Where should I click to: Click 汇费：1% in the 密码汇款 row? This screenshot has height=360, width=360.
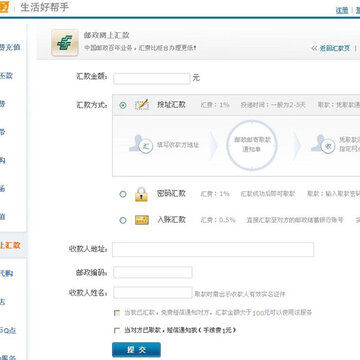[x=215, y=194]
